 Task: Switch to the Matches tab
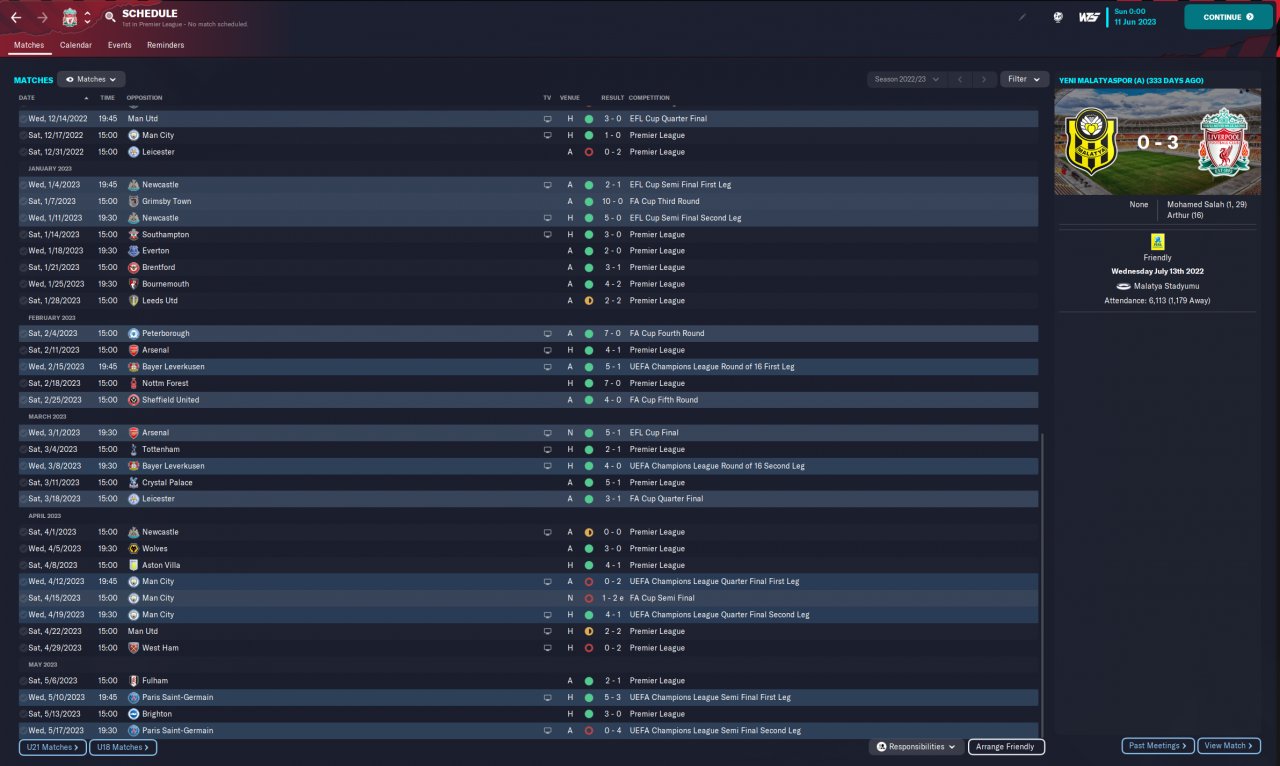click(x=29, y=45)
